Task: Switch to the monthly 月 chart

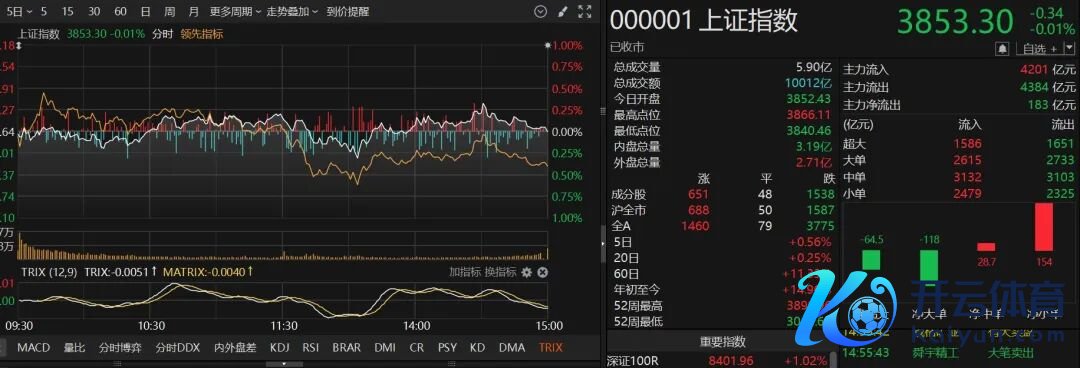Action: click(x=194, y=12)
